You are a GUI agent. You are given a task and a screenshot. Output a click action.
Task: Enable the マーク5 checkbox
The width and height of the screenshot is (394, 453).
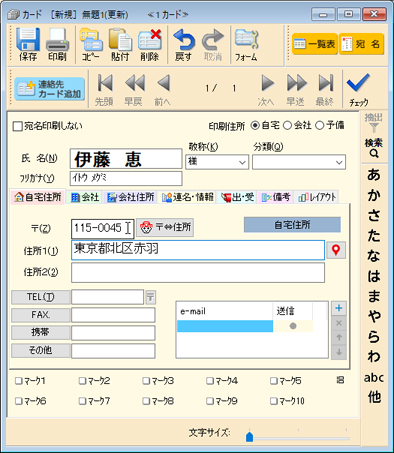click(274, 381)
